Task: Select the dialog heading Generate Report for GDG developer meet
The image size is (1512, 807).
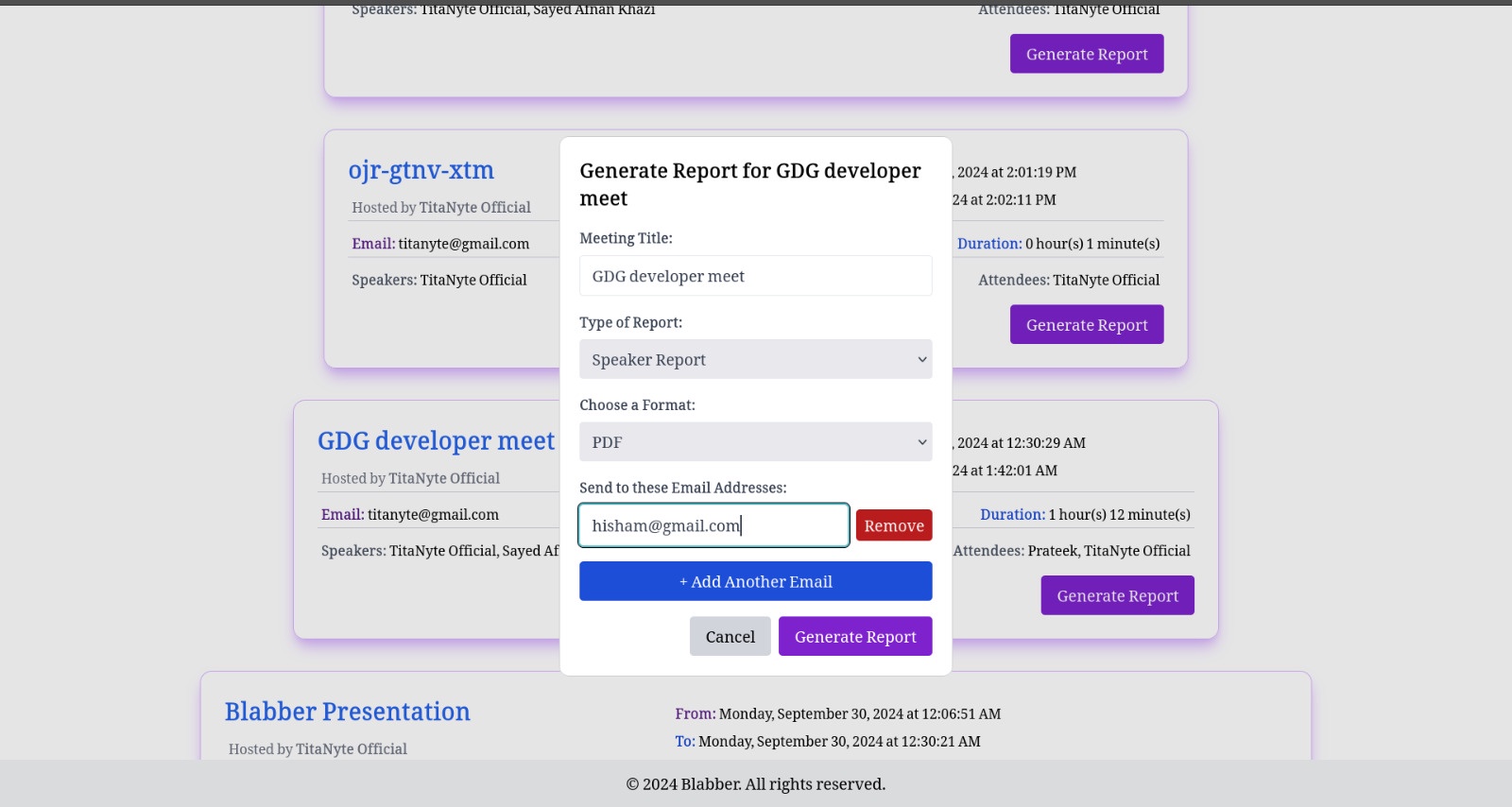Action: pyautogui.click(x=750, y=184)
